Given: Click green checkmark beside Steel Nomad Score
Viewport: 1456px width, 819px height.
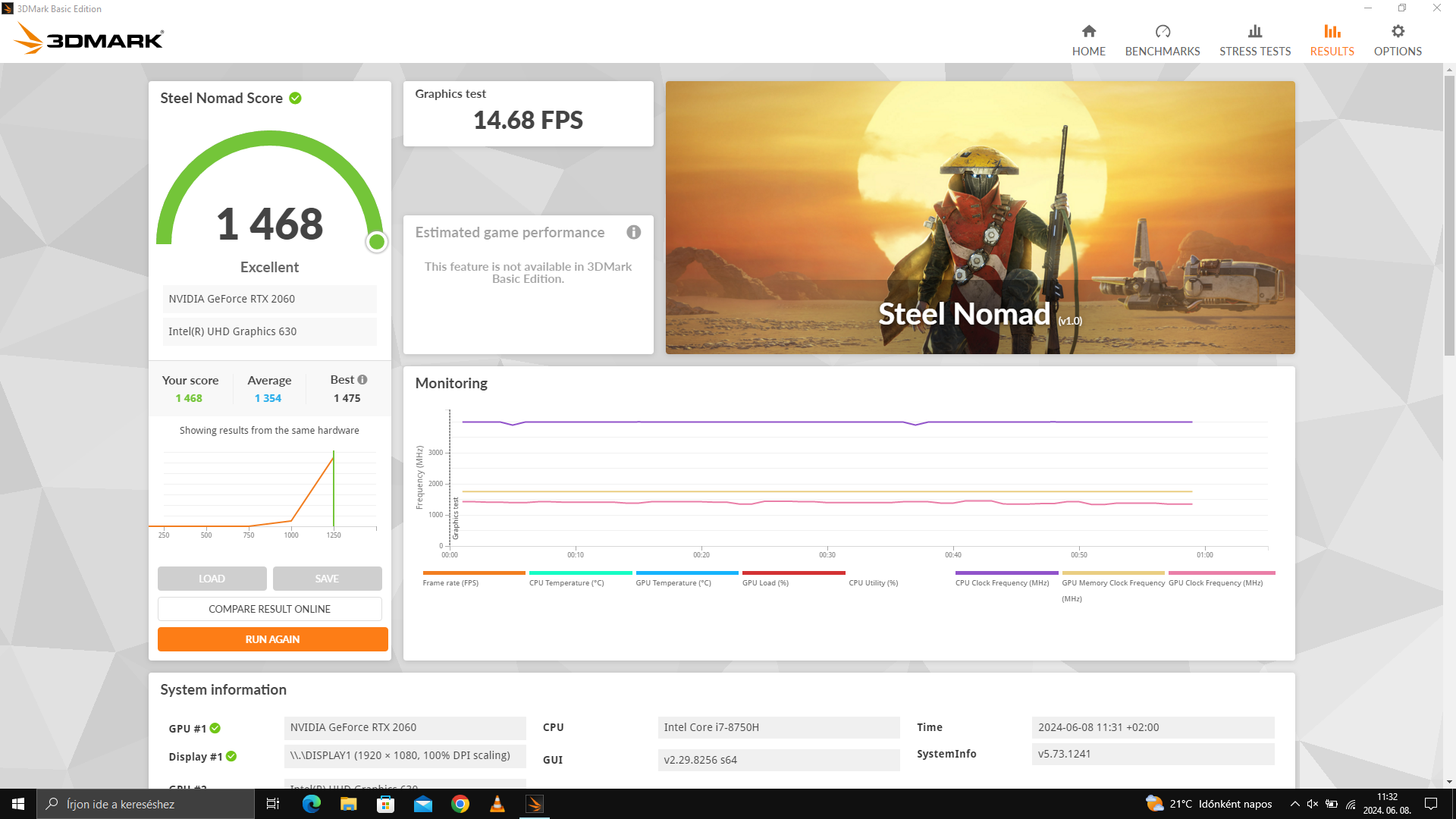Looking at the screenshot, I should pyautogui.click(x=296, y=98).
